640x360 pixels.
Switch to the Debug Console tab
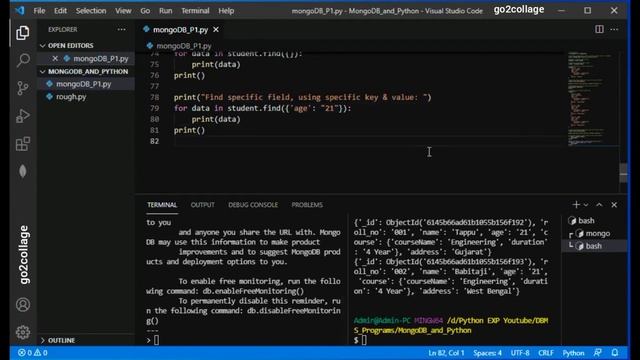pyautogui.click(x=253, y=205)
